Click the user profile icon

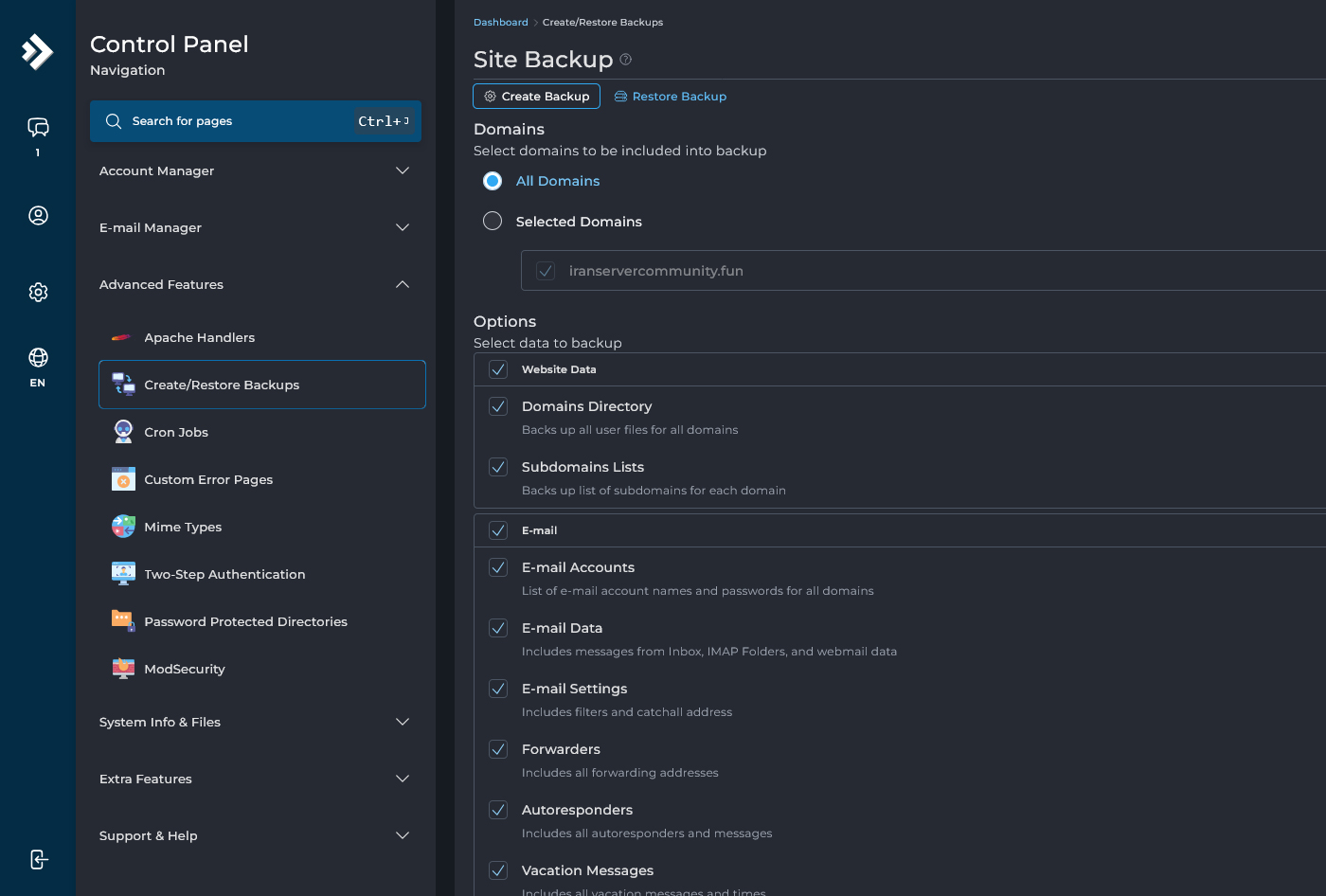click(x=38, y=216)
